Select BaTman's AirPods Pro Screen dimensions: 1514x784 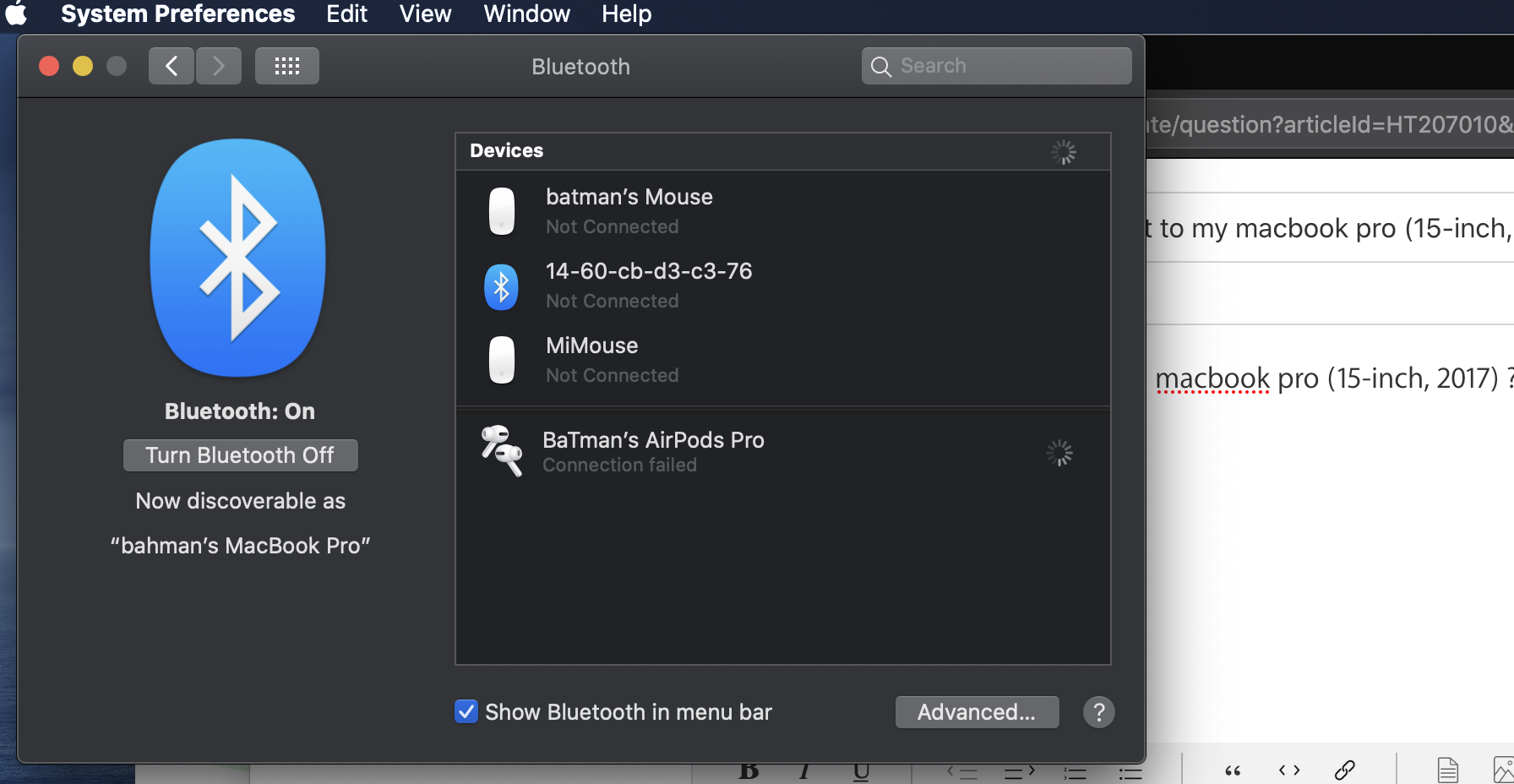coord(783,451)
